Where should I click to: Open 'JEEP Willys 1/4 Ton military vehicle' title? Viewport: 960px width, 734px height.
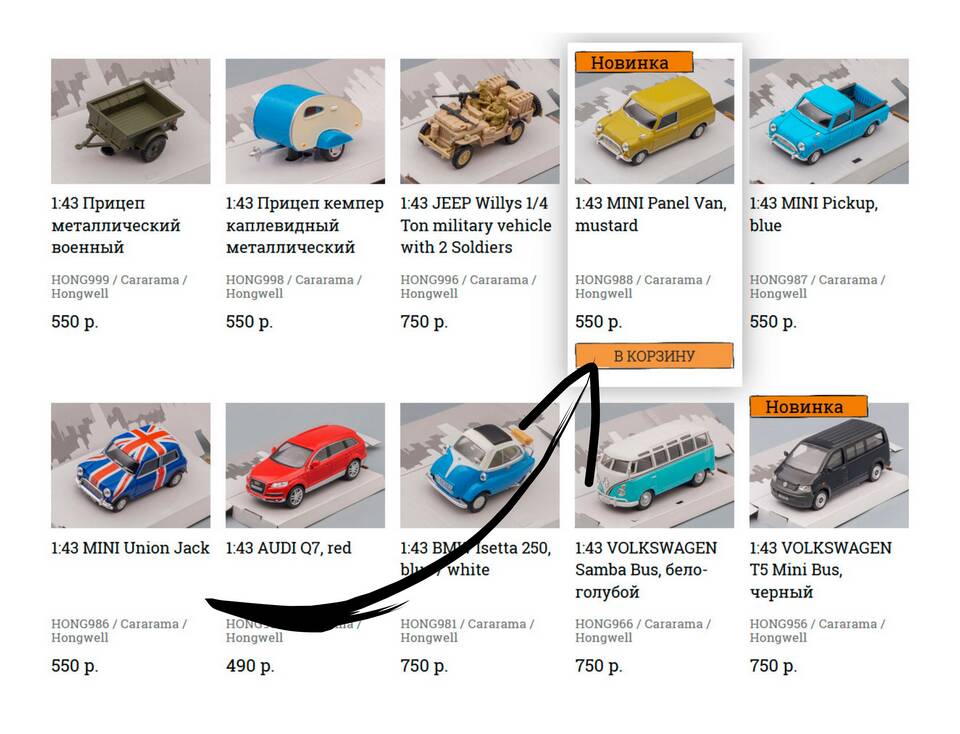pos(476,225)
